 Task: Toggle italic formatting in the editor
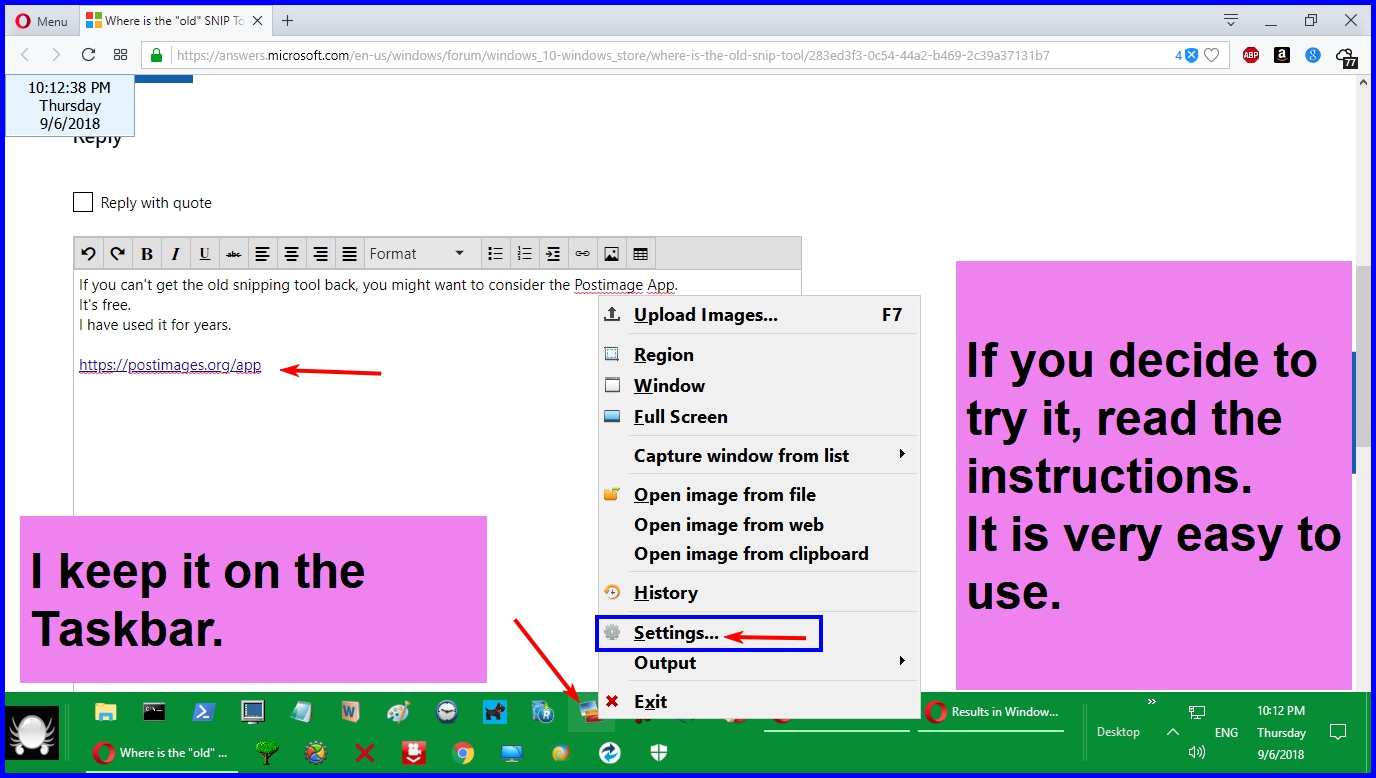point(175,253)
